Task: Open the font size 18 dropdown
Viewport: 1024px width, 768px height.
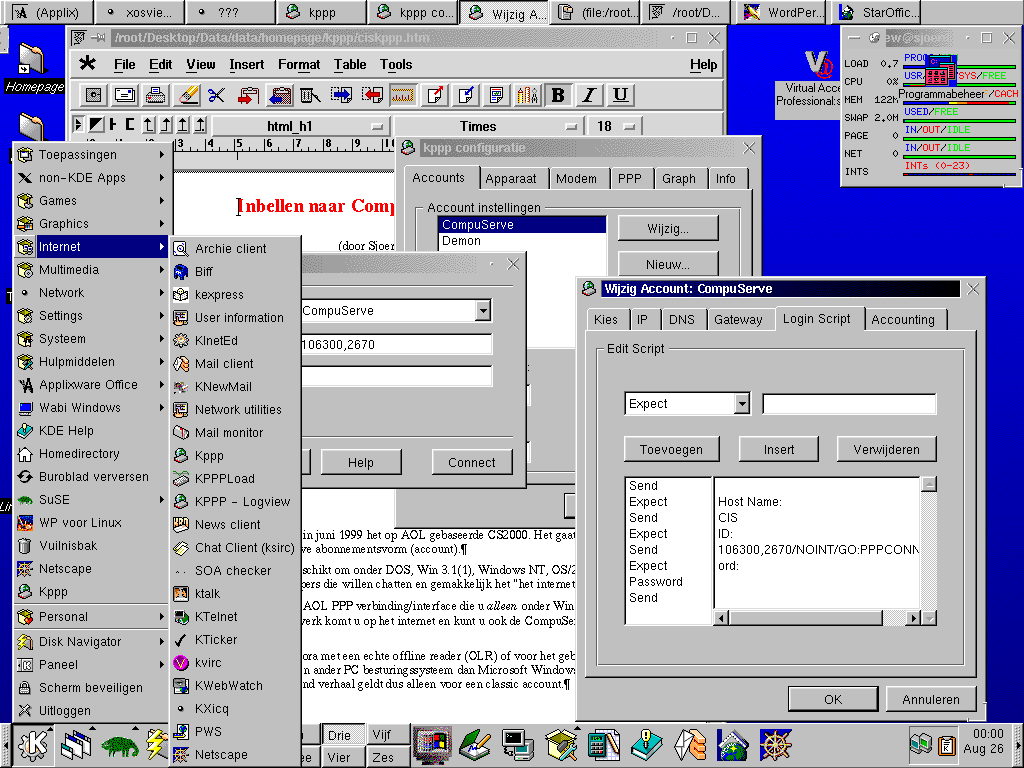Action: pos(615,126)
